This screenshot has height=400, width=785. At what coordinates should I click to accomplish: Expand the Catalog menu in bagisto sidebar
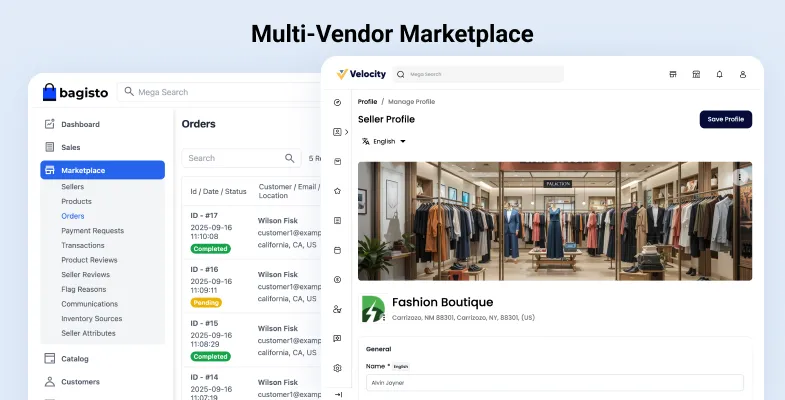click(x=74, y=358)
